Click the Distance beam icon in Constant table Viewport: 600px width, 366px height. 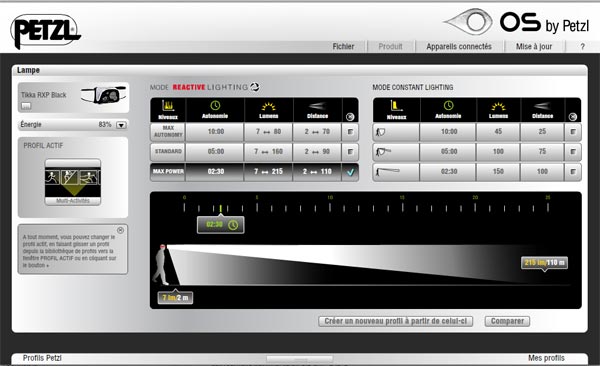[542, 106]
